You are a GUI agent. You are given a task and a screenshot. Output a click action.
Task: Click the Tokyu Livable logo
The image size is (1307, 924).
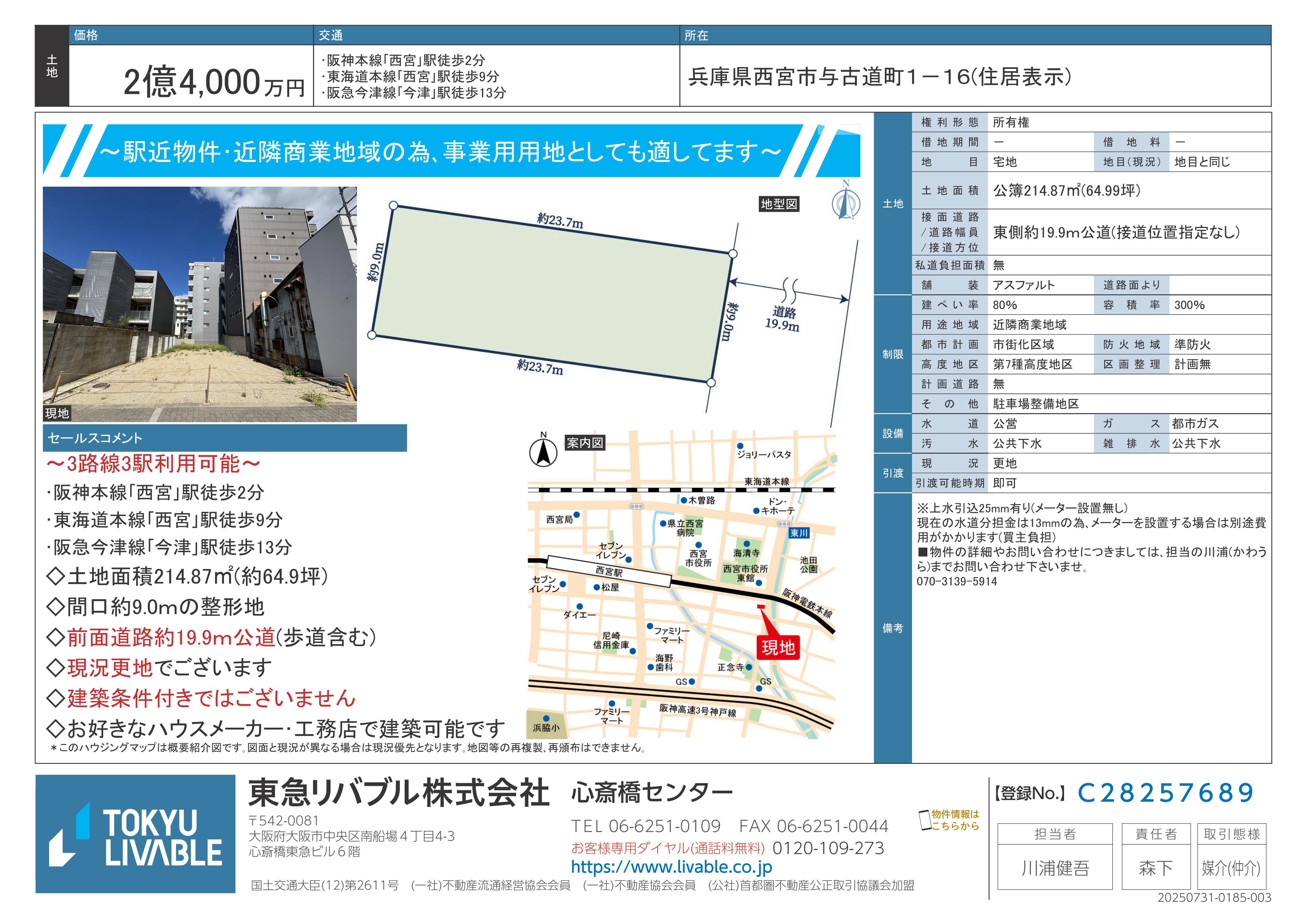tap(136, 833)
